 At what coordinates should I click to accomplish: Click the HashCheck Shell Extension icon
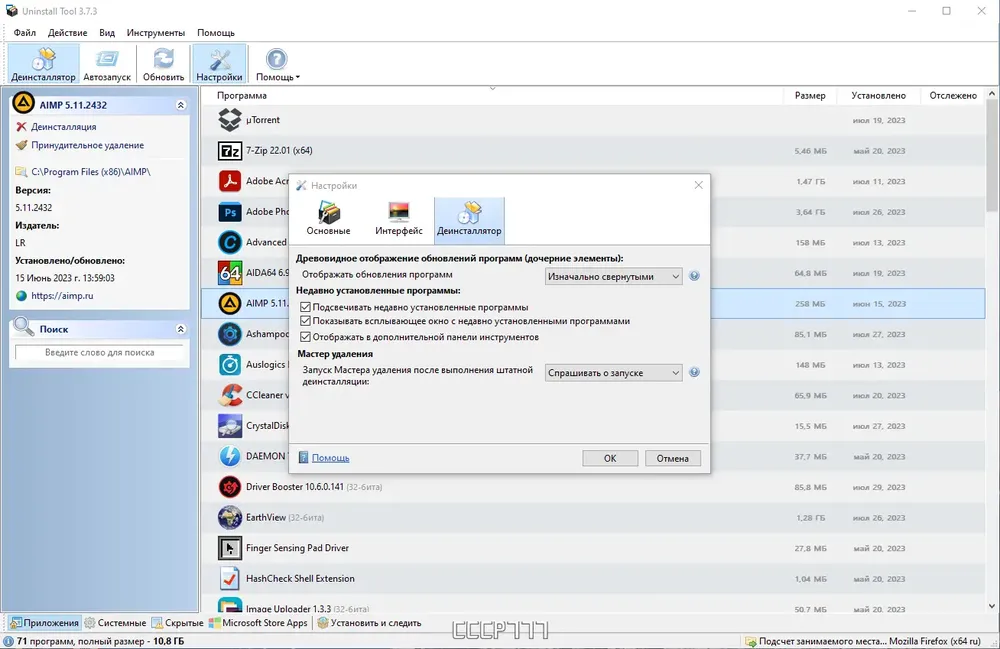(230, 579)
